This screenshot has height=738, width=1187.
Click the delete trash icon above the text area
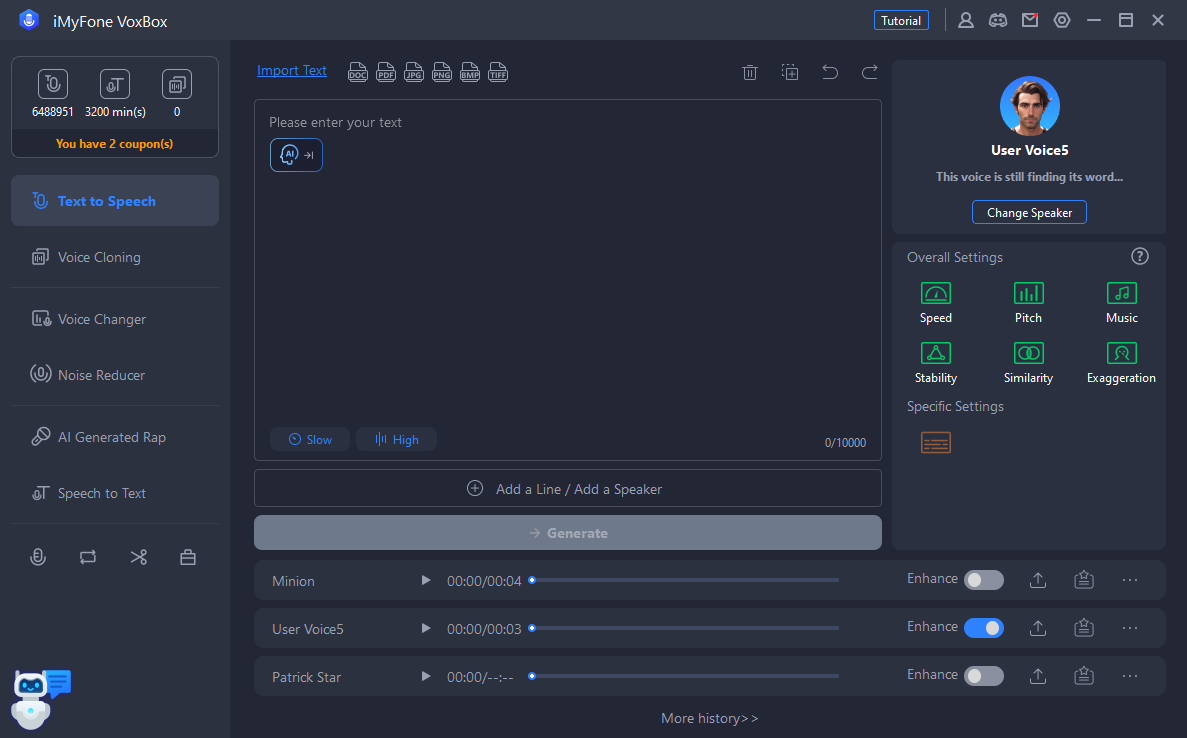[750, 71]
